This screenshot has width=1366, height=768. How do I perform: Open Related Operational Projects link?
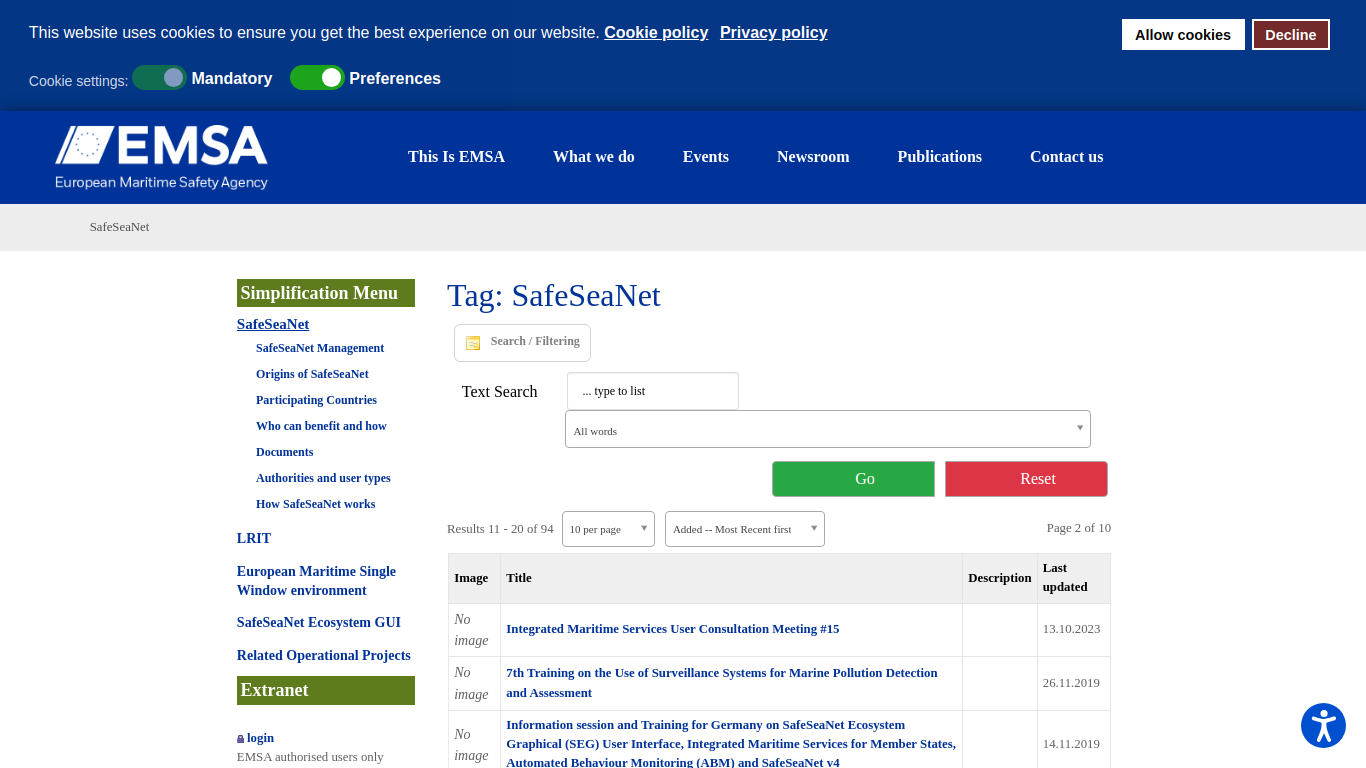tap(324, 655)
